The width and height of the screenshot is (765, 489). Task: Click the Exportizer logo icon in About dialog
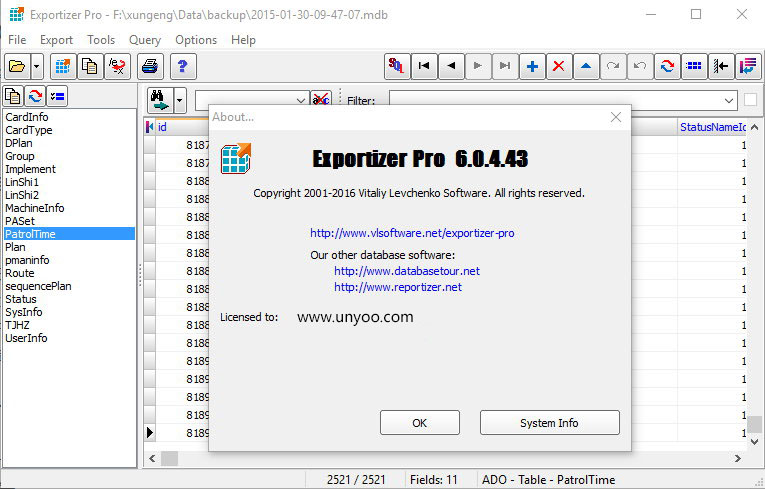point(236,159)
